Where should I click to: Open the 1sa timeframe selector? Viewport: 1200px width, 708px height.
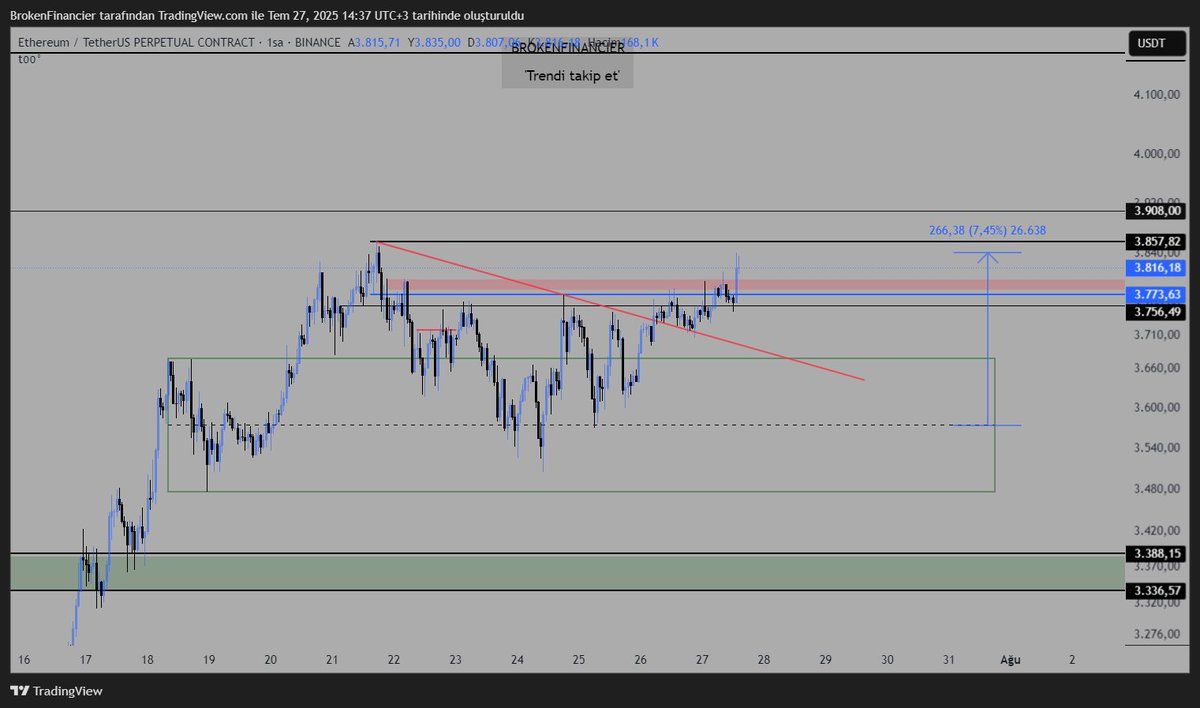coord(273,44)
